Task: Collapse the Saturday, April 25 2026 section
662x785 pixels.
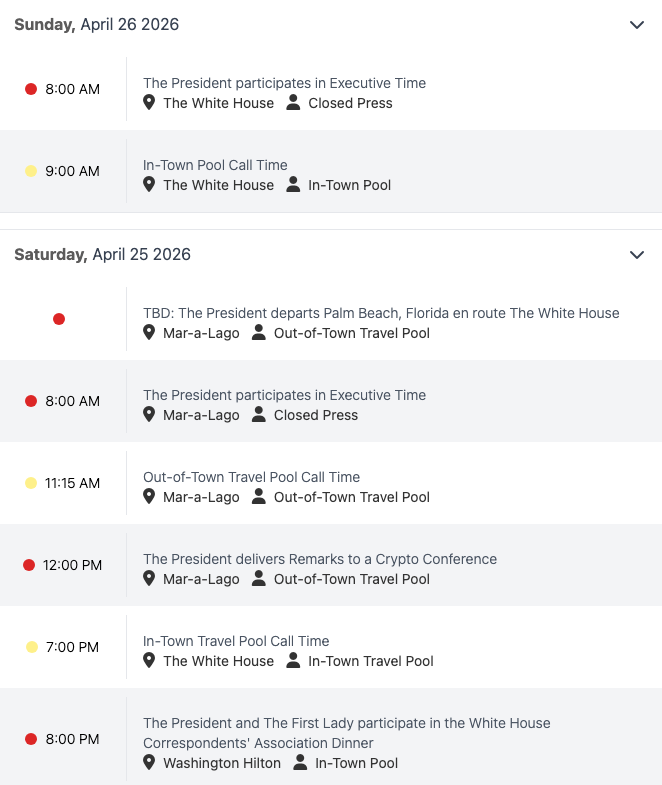Action: tap(637, 255)
